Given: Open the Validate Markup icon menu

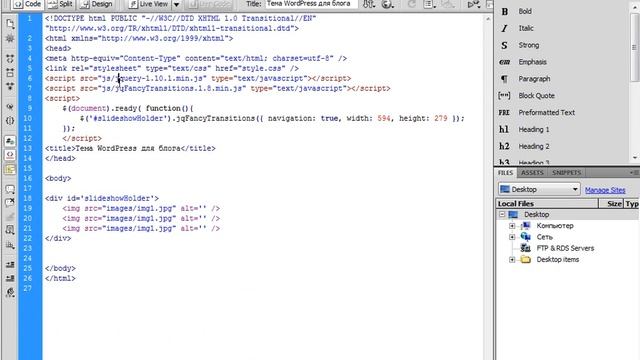Looking at the screenshot, I should pyautogui.click(x=473, y=4).
